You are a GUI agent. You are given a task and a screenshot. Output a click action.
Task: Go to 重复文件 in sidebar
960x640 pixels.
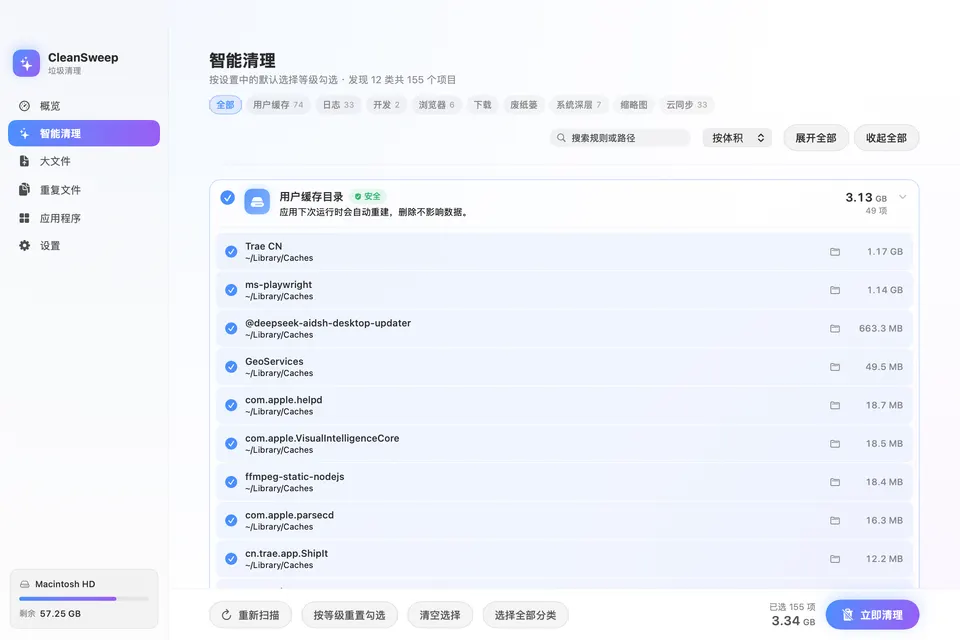[84, 190]
